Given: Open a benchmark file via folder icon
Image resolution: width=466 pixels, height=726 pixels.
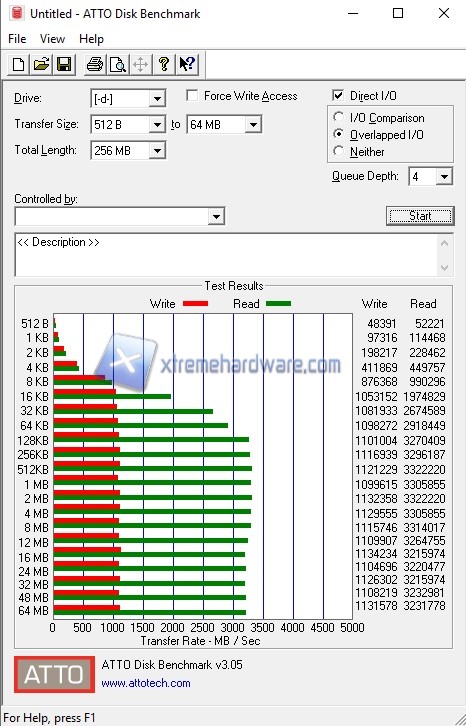Looking at the screenshot, I should coord(41,64).
